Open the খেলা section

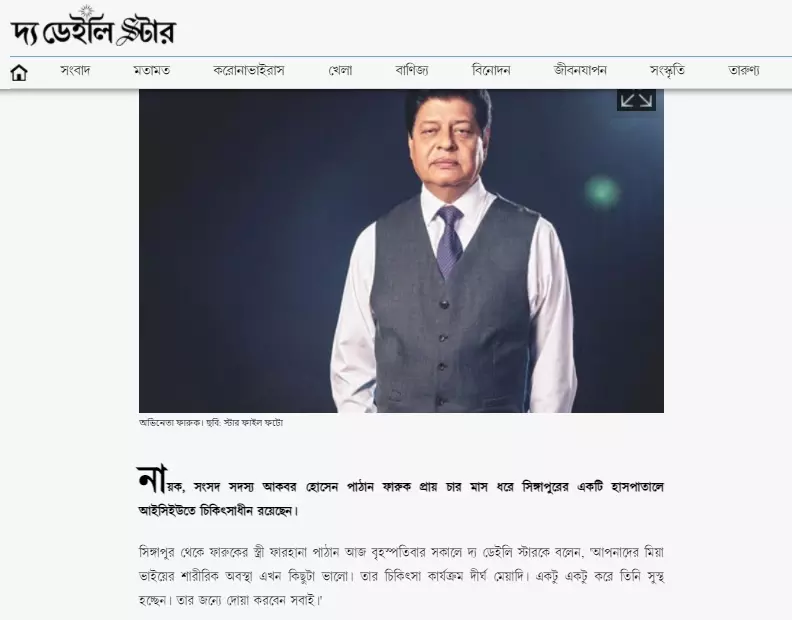tap(340, 70)
